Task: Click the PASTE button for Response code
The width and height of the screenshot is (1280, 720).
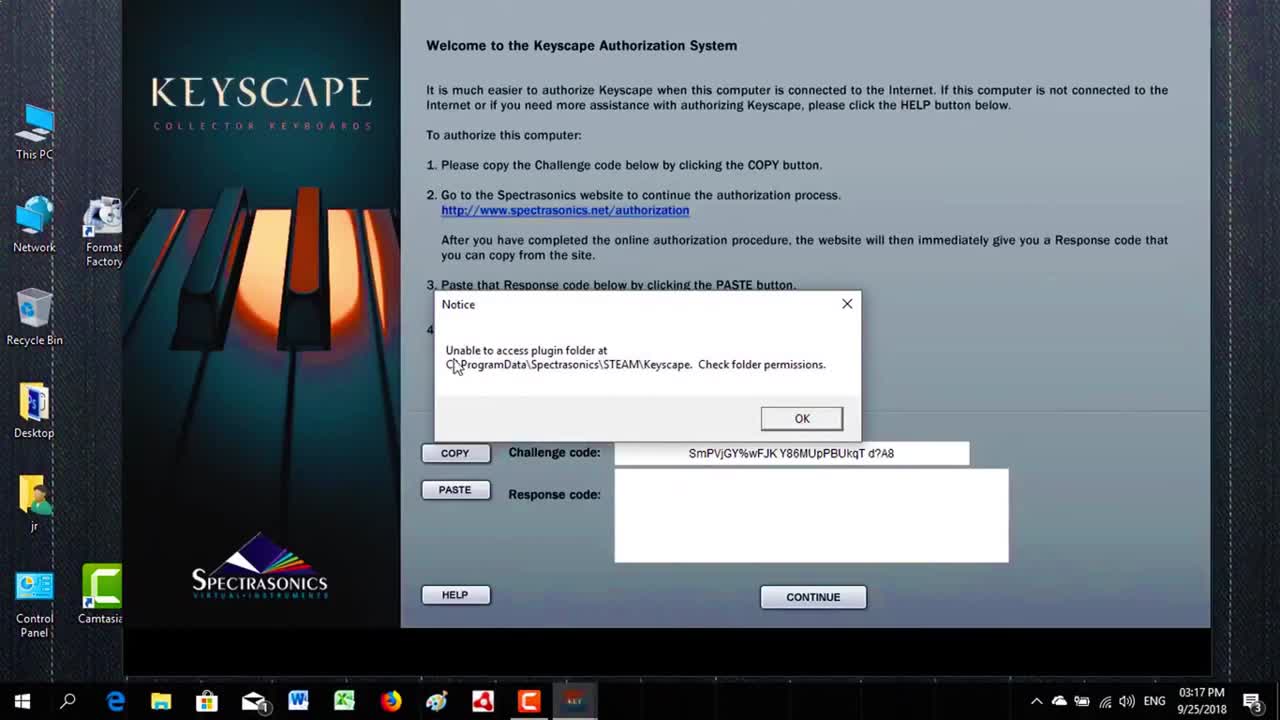Action: [455, 490]
